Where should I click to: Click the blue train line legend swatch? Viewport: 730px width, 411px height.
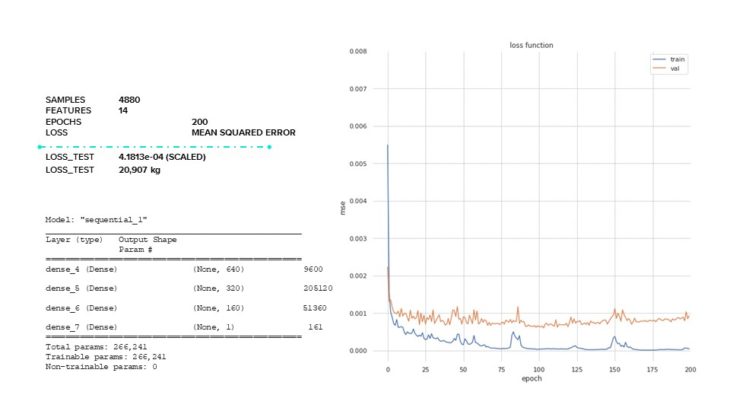coord(659,60)
